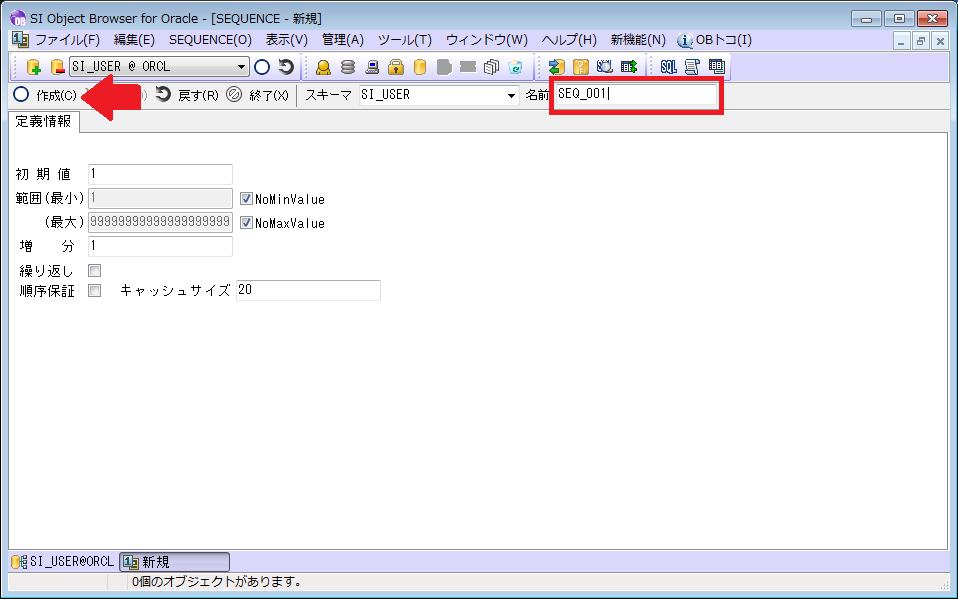Screen dimensions: 958x599
Task: Open the SI_USER @ ORCL connection dropdown
Action: 241,67
